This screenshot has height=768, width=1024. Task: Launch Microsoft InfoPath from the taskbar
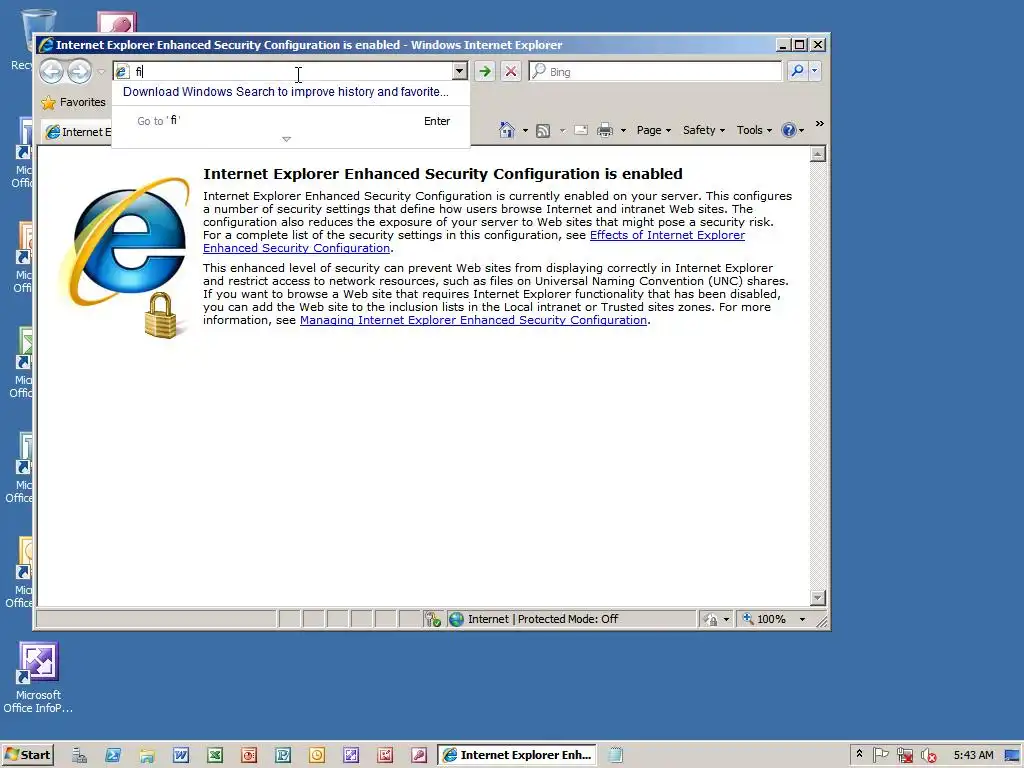pos(351,755)
